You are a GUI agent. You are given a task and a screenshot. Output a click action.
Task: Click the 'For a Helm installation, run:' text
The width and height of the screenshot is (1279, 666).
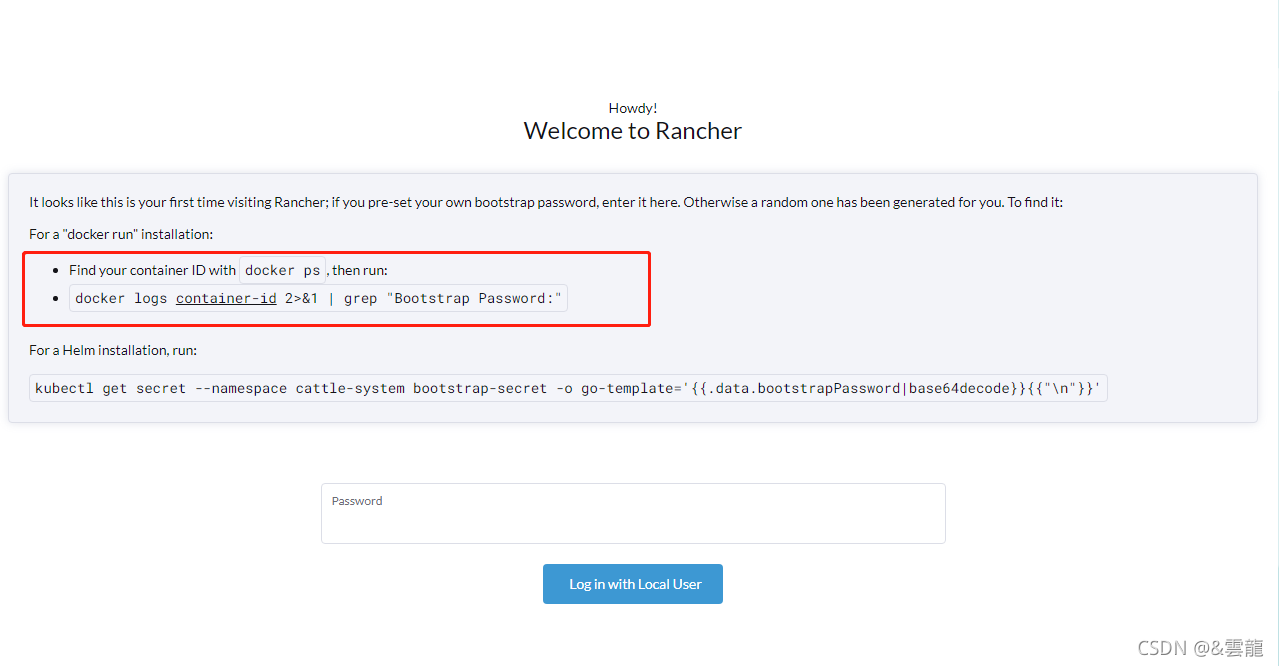coord(113,350)
